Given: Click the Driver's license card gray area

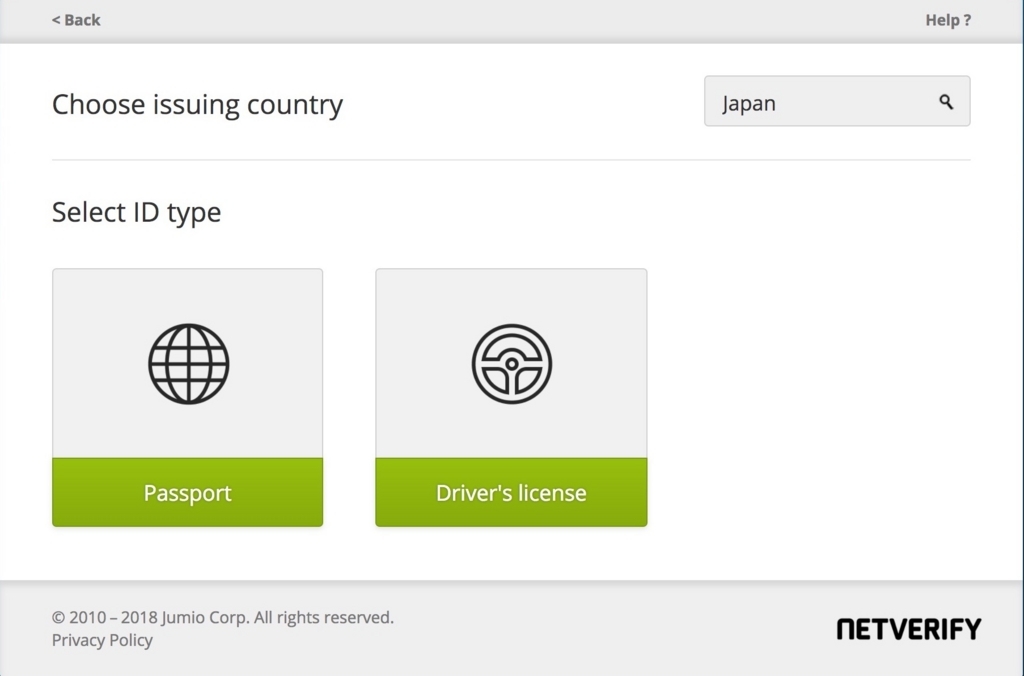Looking at the screenshot, I should (511, 363).
